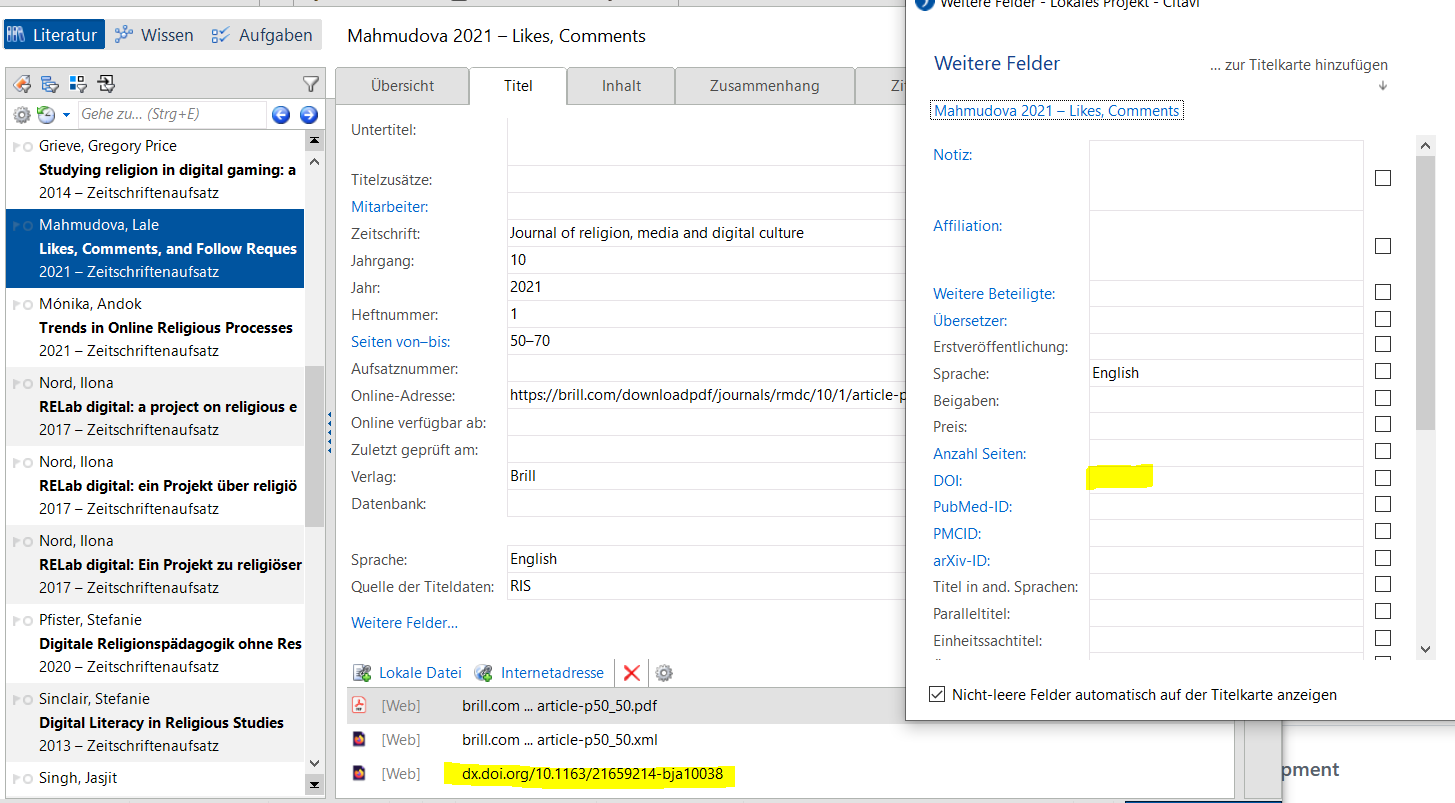Go to next reference with forward arrow
Viewport: 1455px width, 803px height.
pos(308,115)
